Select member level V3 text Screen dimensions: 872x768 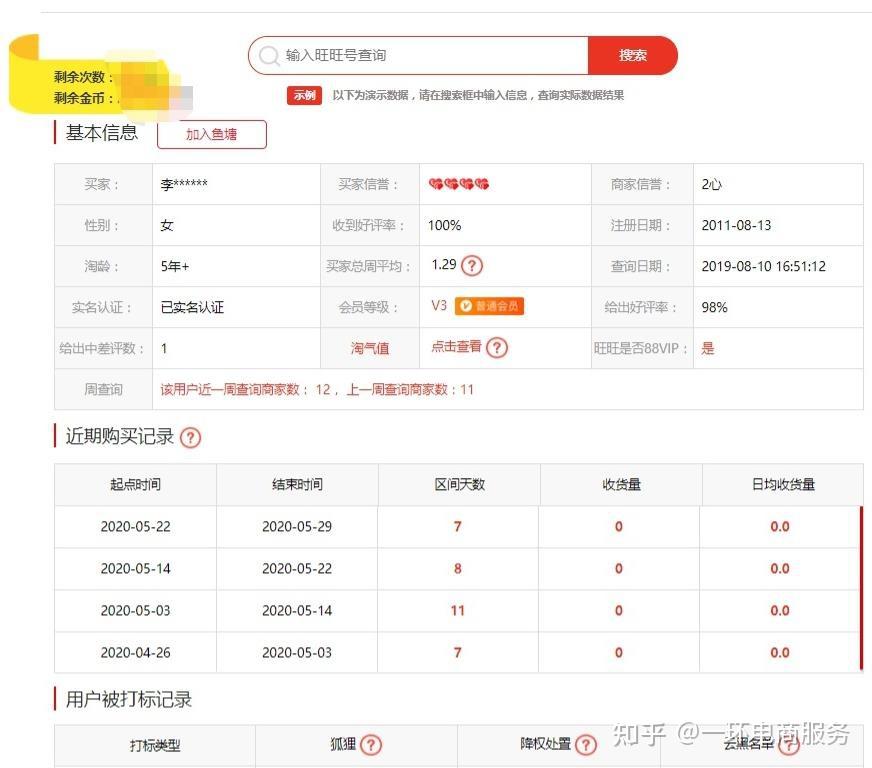(439, 305)
